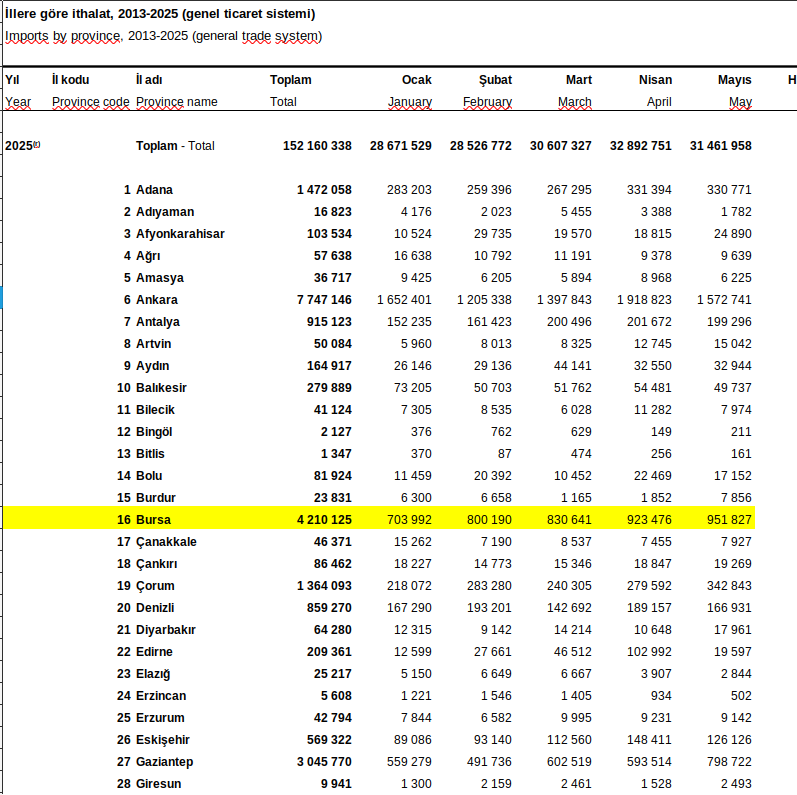Click the "Ocak" month header
This screenshot has height=795, width=797.
416,80
